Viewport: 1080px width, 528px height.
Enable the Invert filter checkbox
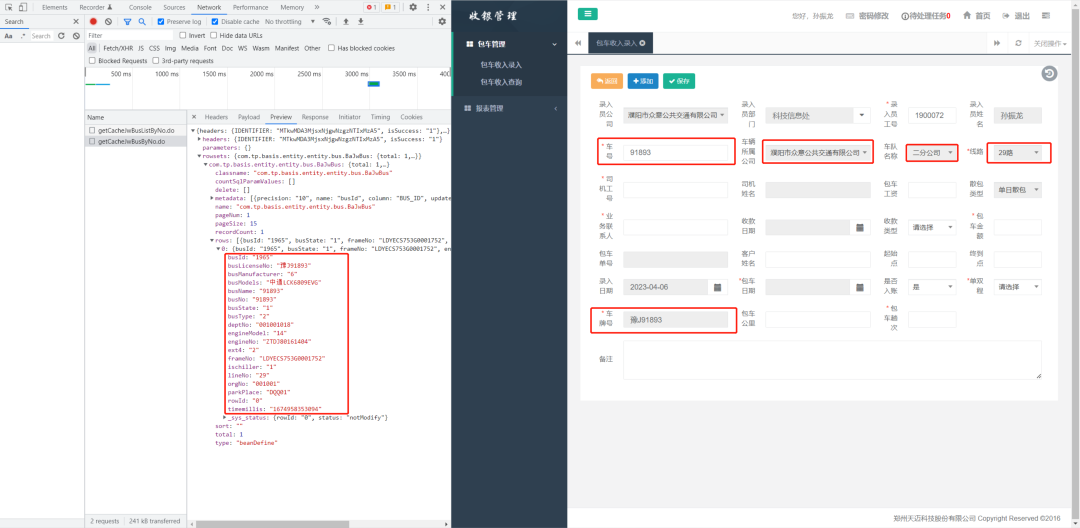pos(183,35)
